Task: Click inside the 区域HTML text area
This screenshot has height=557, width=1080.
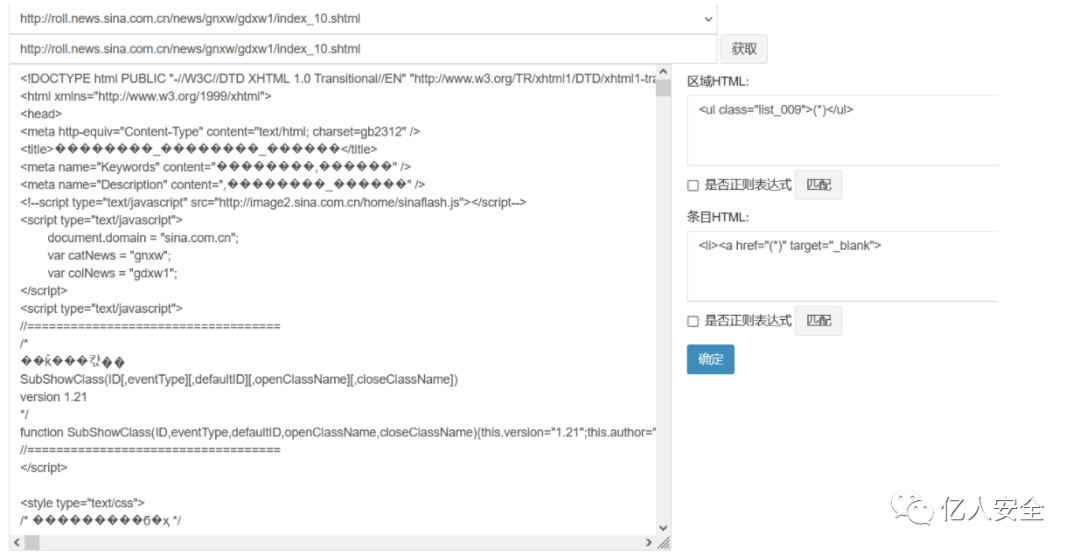Action: (x=842, y=130)
